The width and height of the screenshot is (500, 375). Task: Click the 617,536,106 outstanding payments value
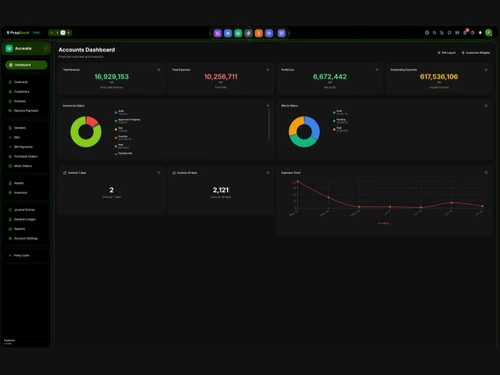tap(439, 77)
